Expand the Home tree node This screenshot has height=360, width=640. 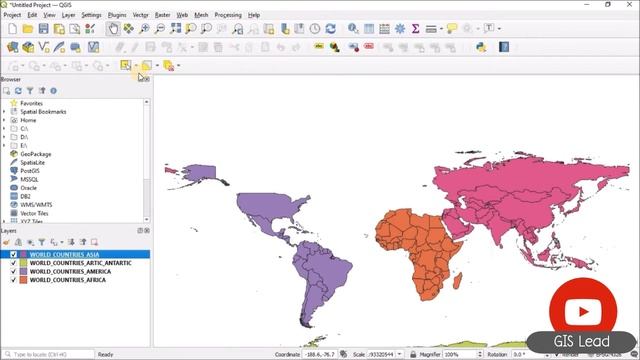pos(4,120)
